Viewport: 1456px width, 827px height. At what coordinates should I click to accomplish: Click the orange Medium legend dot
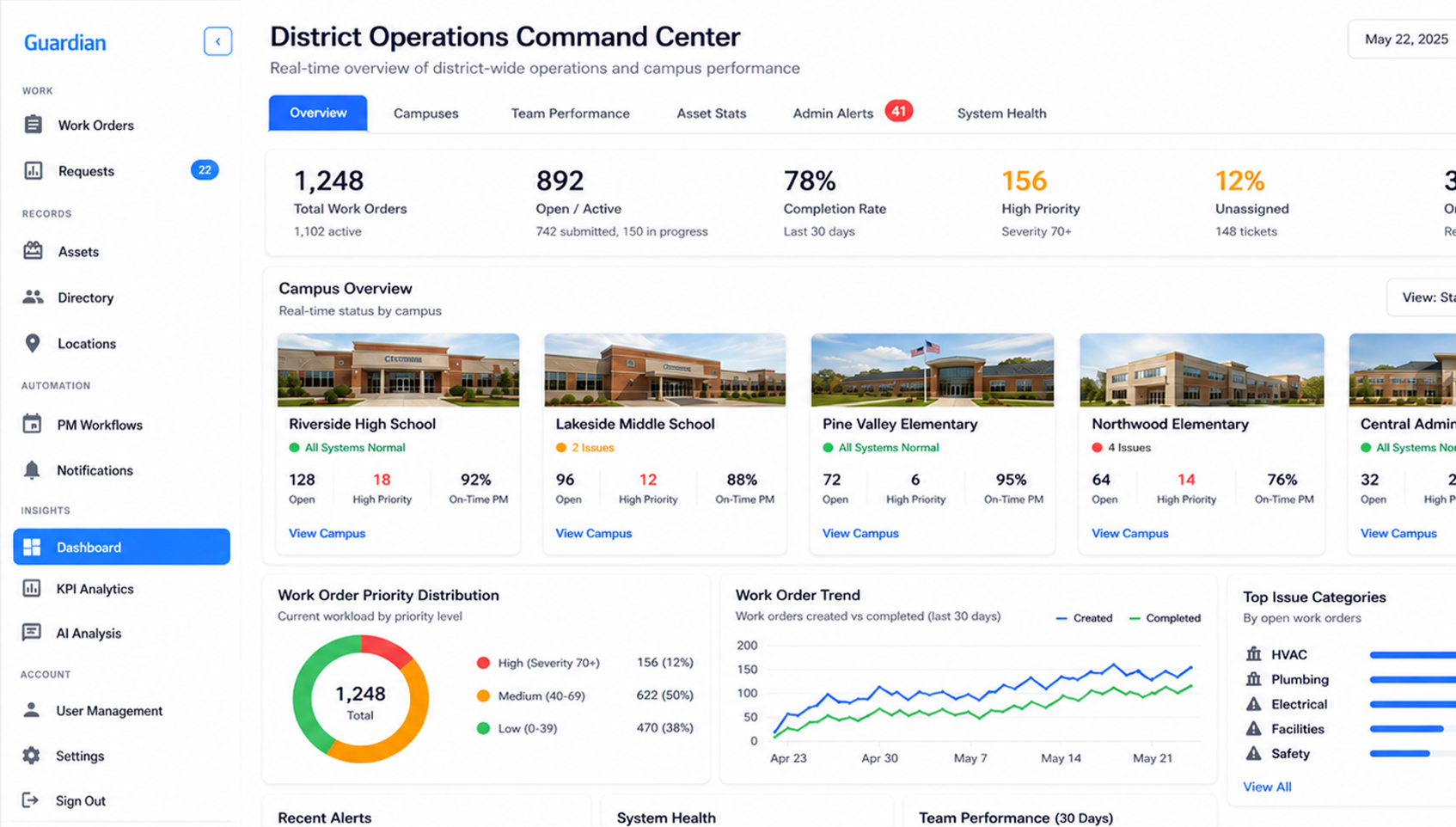point(483,695)
